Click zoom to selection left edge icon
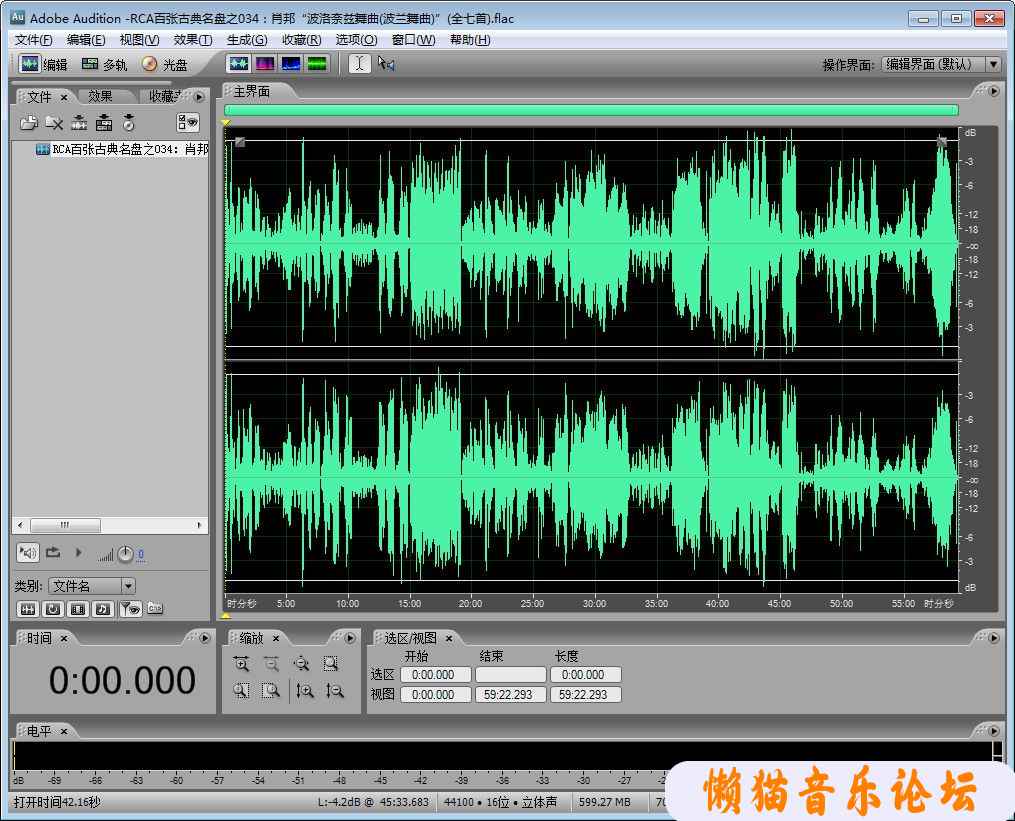Screen dimensions: 1015x821 pyautogui.click(x=241, y=691)
